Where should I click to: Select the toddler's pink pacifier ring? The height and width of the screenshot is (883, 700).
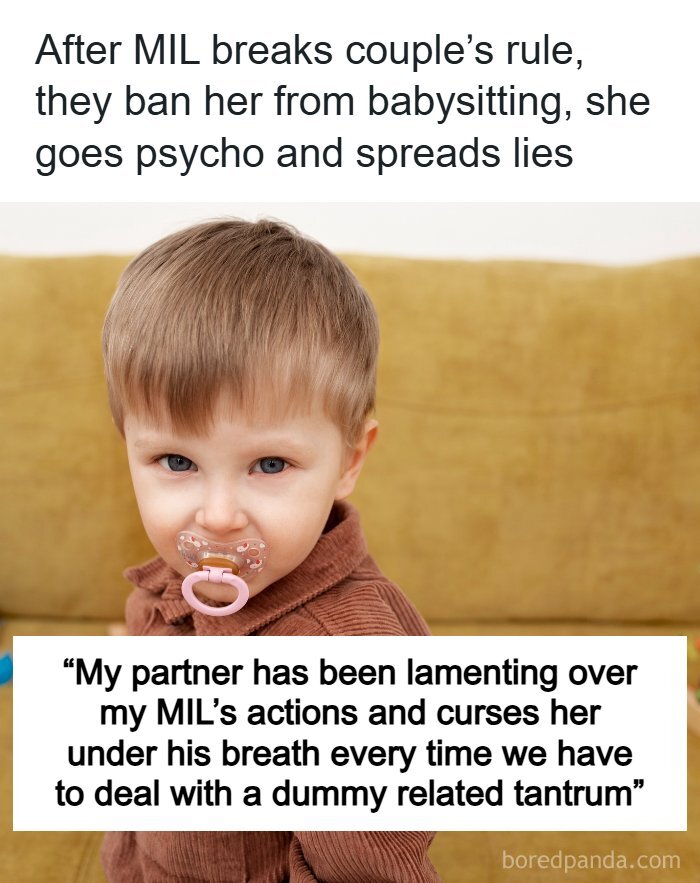tap(215, 591)
